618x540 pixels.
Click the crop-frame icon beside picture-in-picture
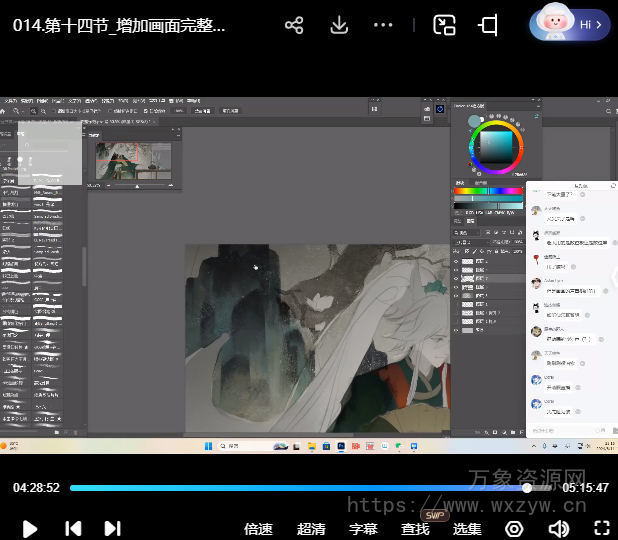(489, 26)
